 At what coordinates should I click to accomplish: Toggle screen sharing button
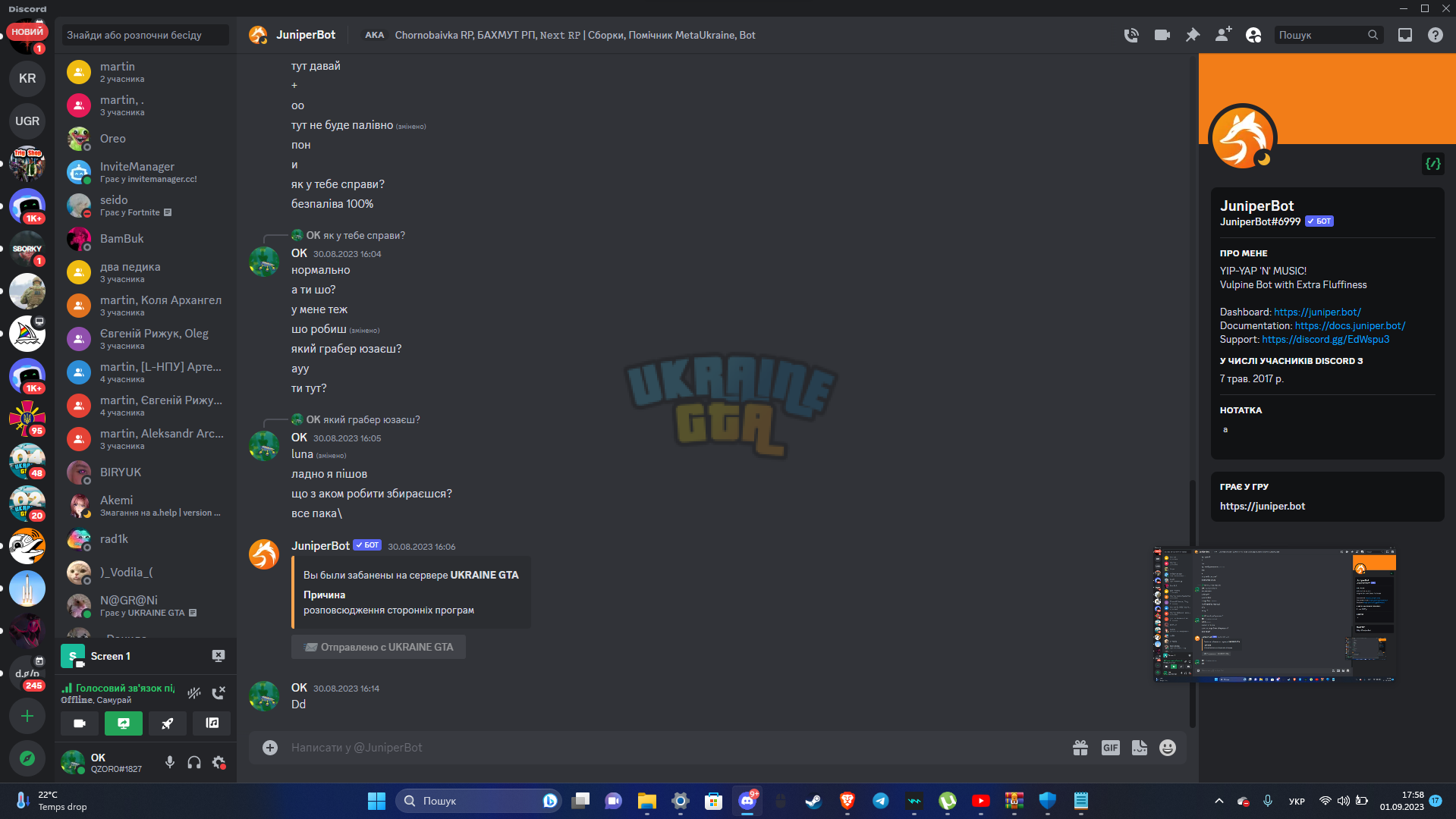pyautogui.click(x=124, y=723)
